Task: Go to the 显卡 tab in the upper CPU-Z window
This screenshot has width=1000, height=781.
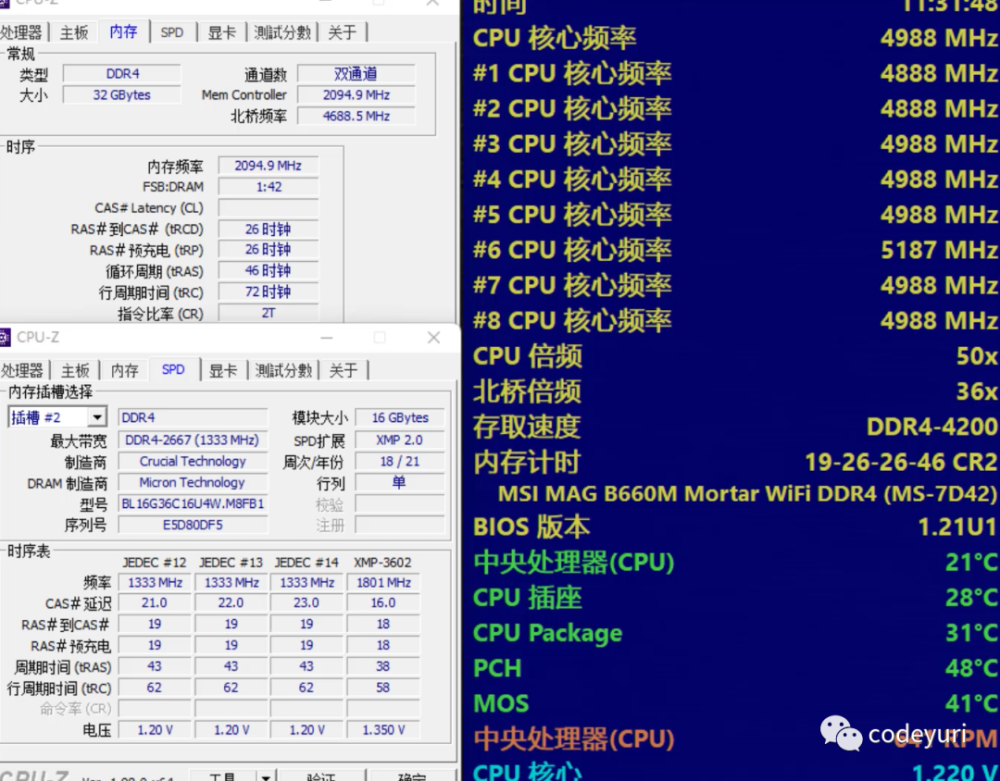Action: (222, 33)
